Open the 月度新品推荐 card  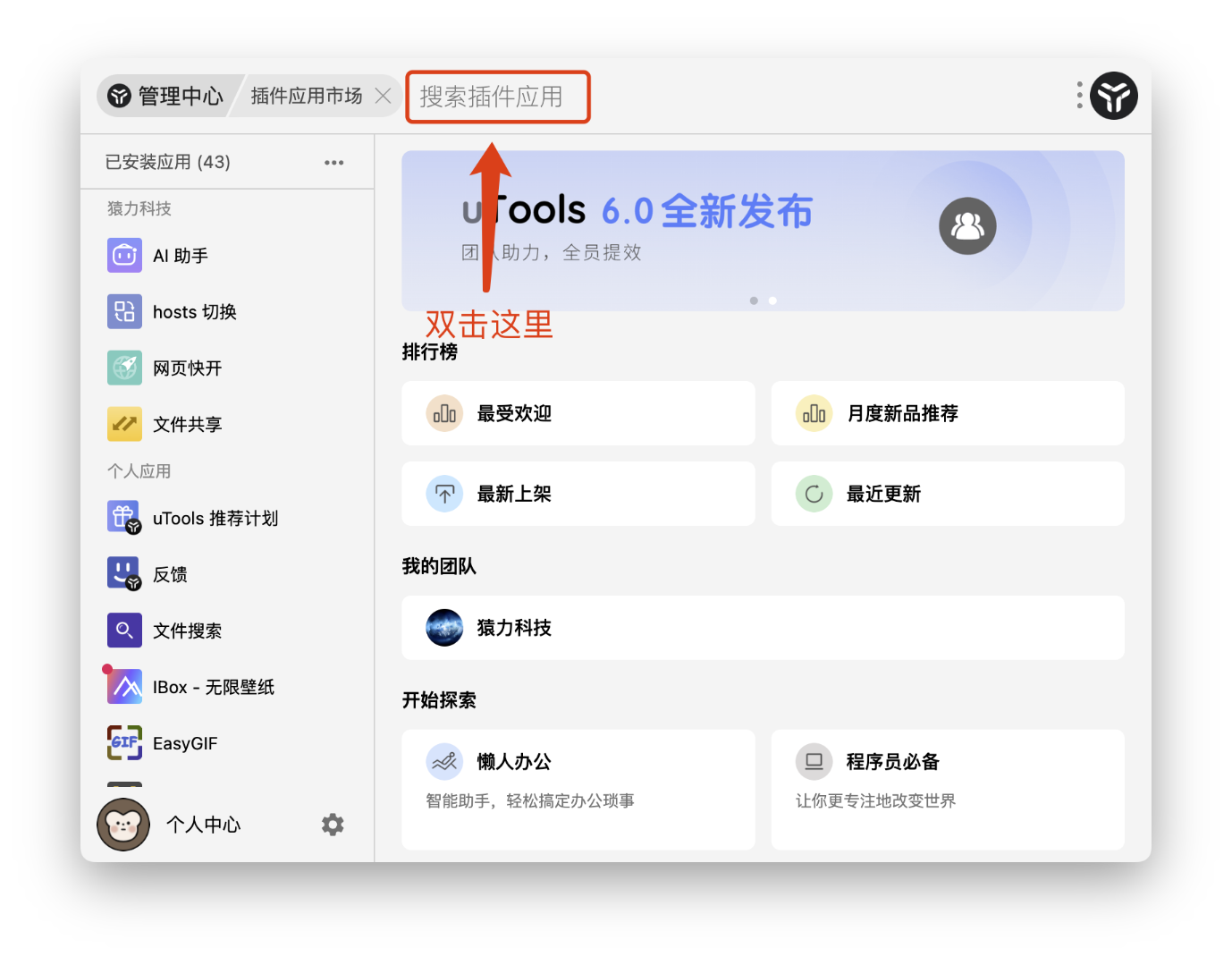click(x=948, y=413)
